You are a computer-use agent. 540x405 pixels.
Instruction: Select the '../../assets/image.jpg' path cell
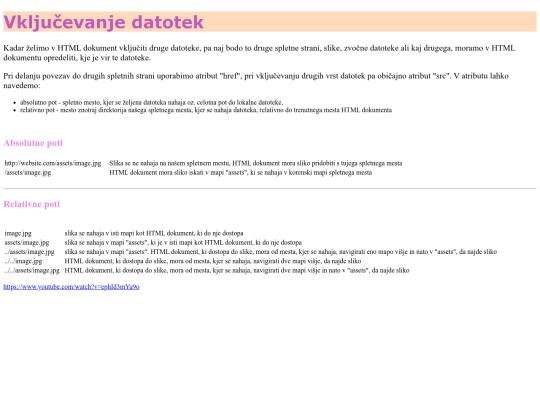coord(32,270)
